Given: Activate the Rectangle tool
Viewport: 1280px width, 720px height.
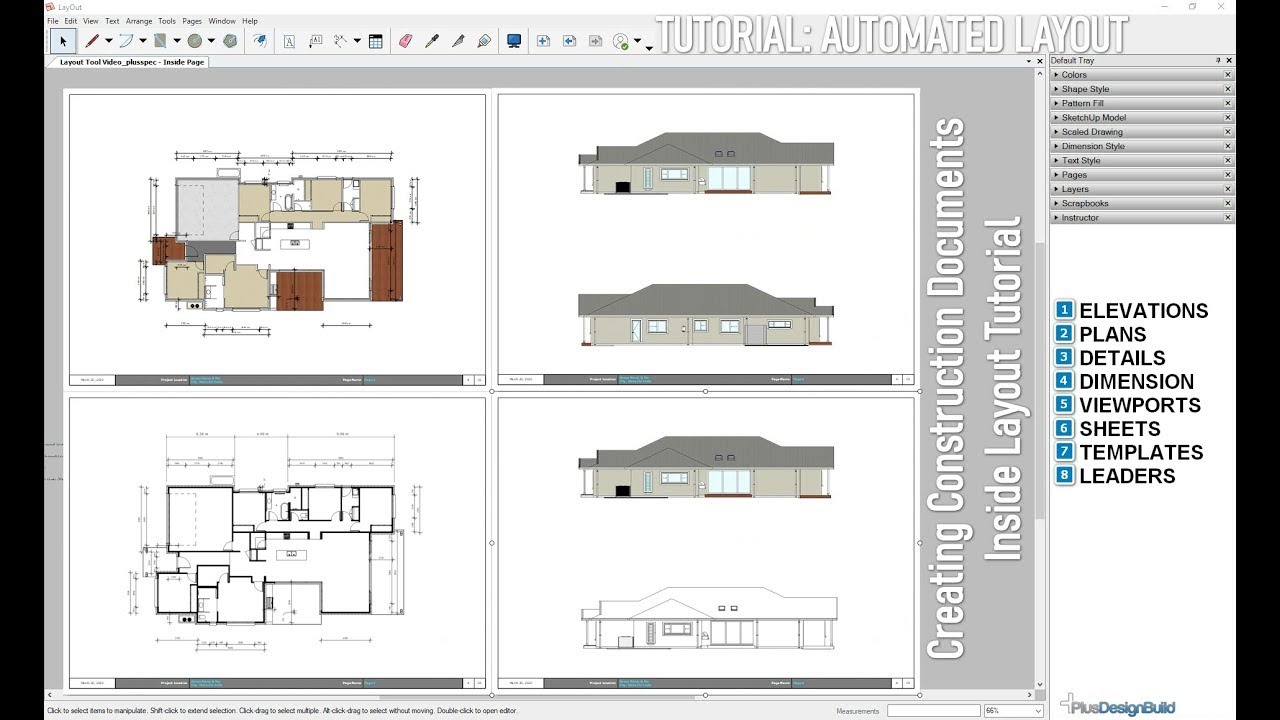Looking at the screenshot, I should 160,41.
